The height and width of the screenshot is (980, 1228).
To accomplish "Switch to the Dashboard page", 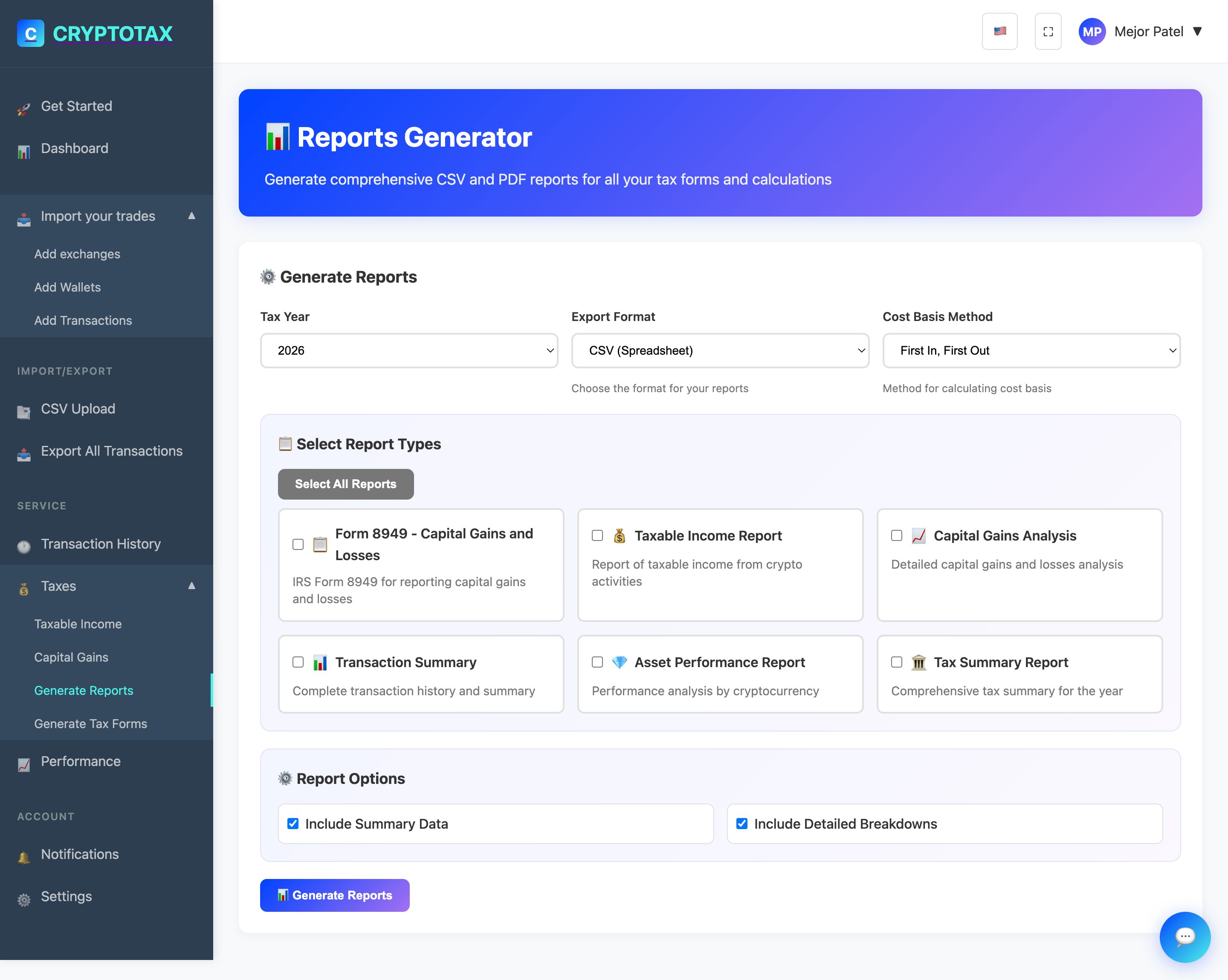I will coord(74,148).
